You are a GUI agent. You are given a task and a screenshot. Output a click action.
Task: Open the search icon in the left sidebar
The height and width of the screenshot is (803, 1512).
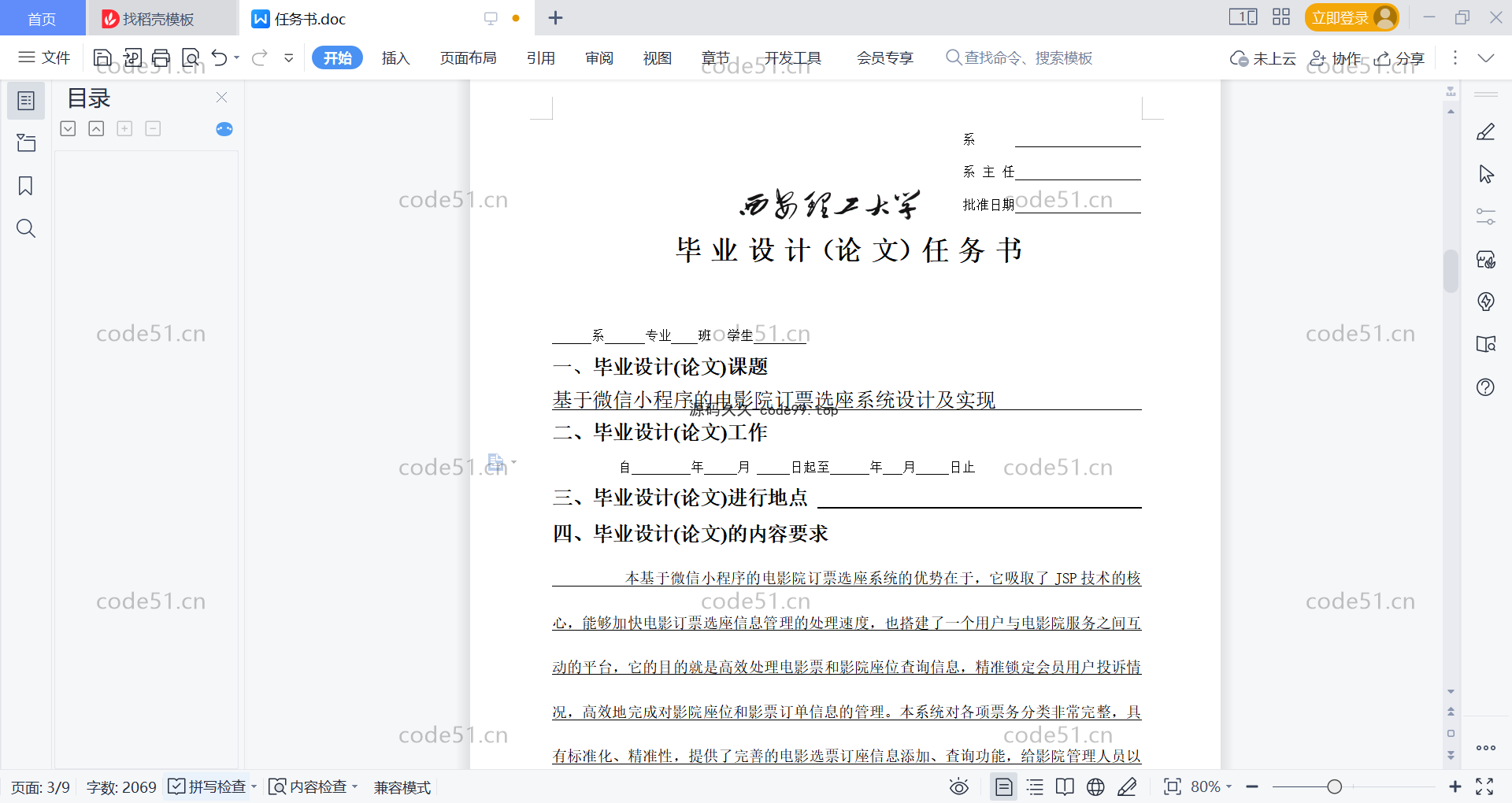(x=26, y=228)
